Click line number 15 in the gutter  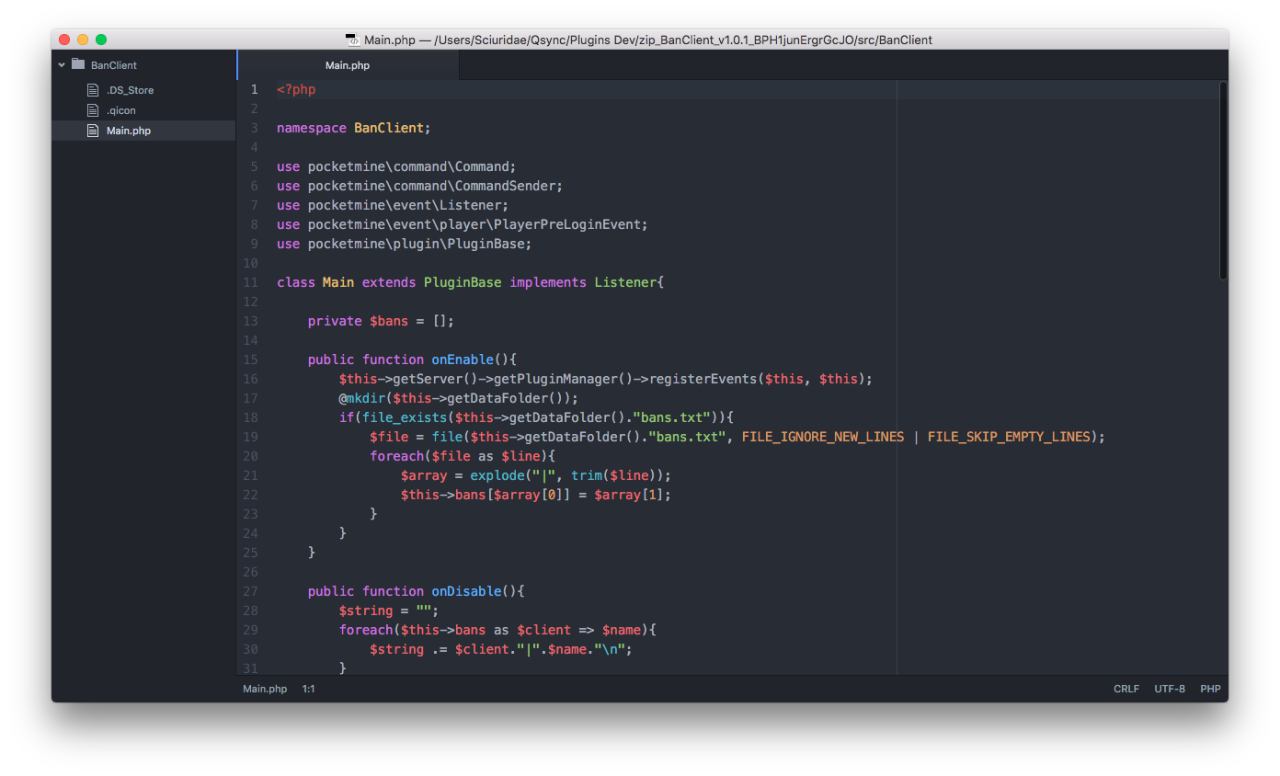coord(250,360)
